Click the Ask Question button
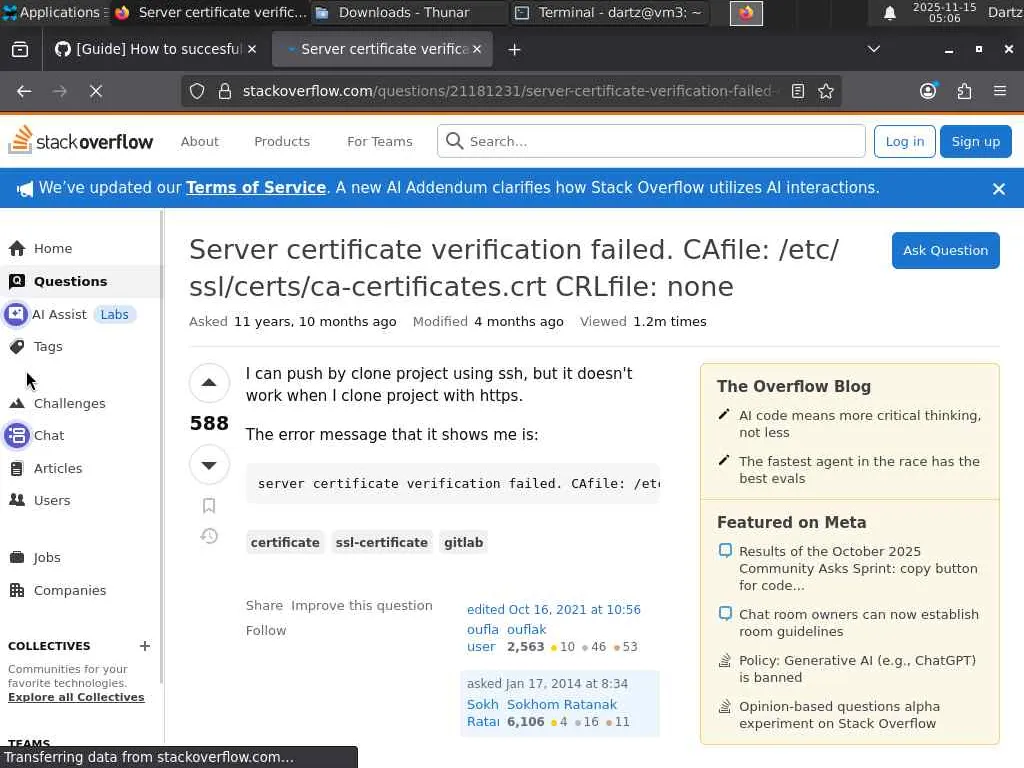1024x768 pixels. [945, 250]
